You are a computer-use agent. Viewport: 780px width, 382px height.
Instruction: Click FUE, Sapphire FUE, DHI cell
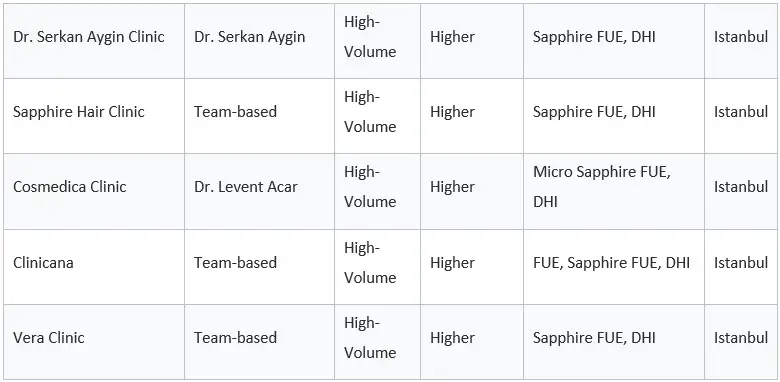[x=614, y=267]
